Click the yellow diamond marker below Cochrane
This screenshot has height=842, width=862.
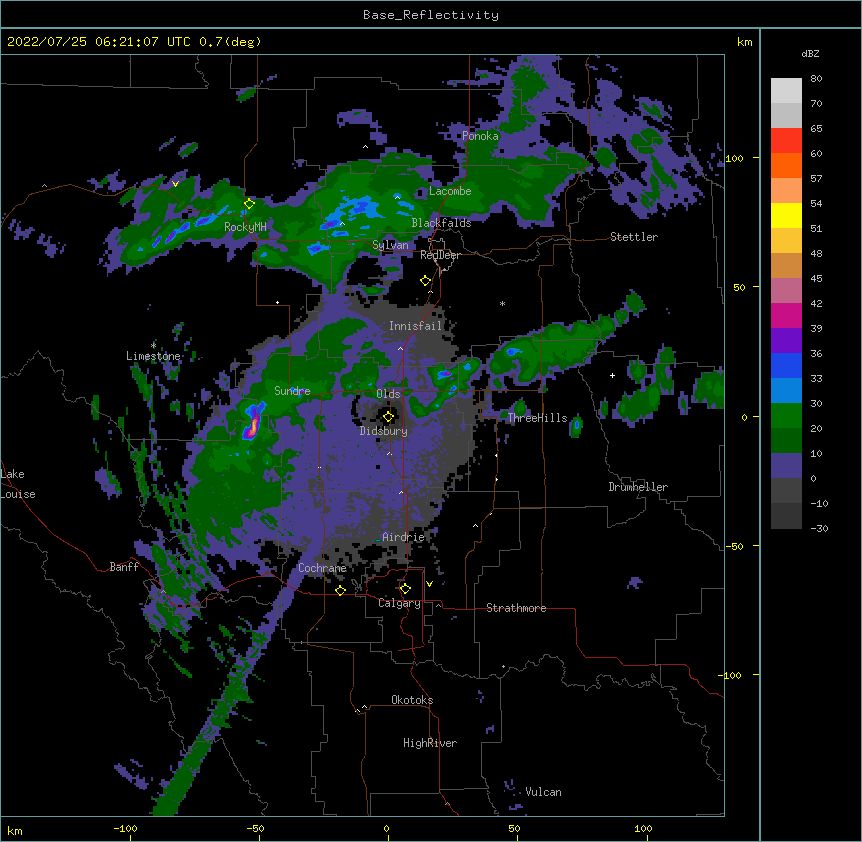[340, 590]
